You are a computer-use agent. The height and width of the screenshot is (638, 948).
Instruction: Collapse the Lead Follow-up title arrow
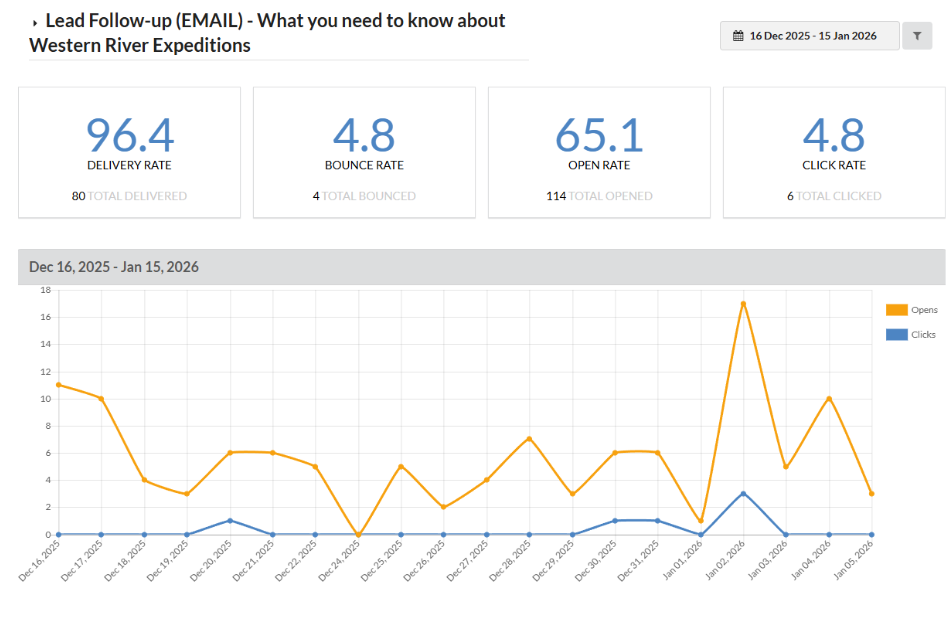coord(35,23)
